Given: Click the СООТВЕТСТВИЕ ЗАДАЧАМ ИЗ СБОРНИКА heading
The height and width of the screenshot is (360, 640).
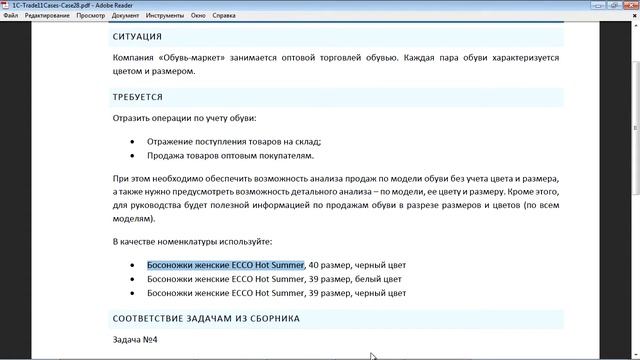Looking at the screenshot, I should [x=206, y=319].
